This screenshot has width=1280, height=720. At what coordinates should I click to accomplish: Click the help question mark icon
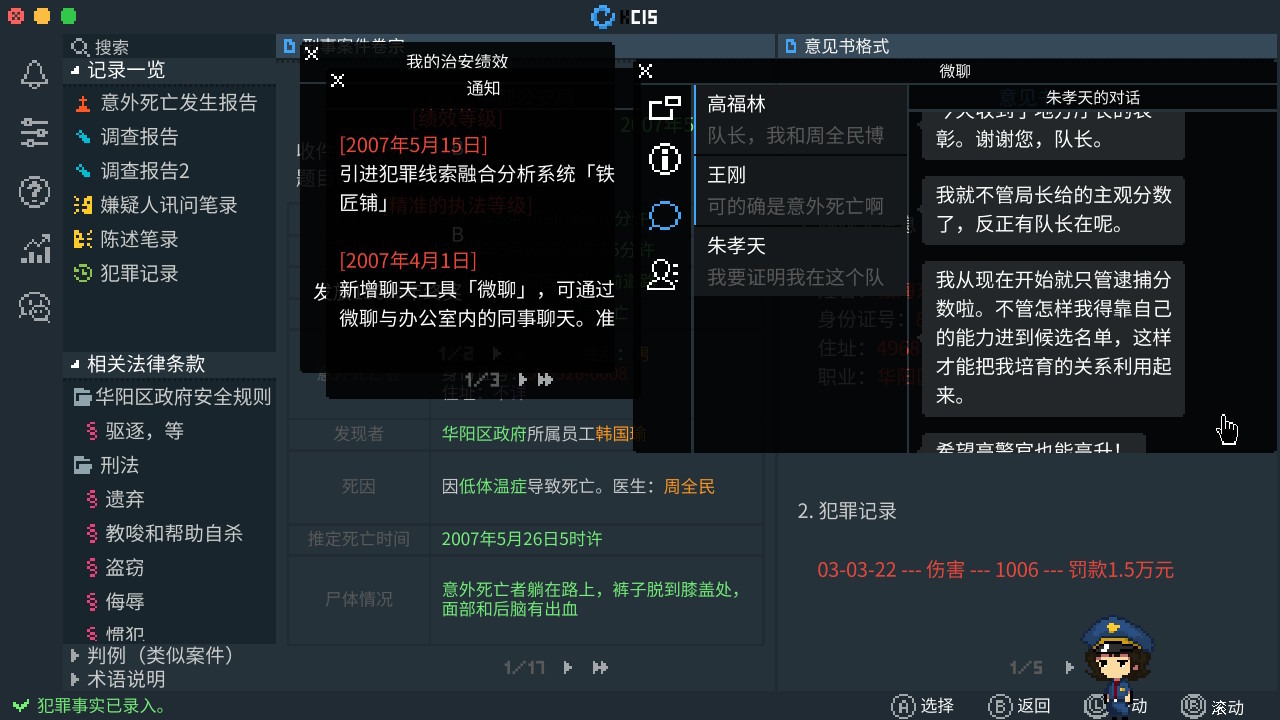click(x=34, y=190)
